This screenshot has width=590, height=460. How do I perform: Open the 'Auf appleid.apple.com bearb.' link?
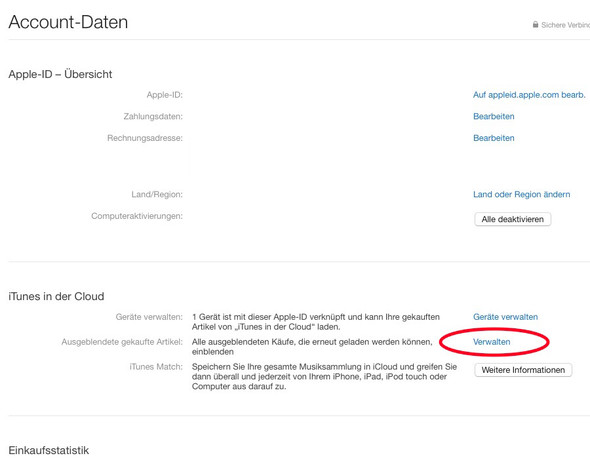[529, 95]
